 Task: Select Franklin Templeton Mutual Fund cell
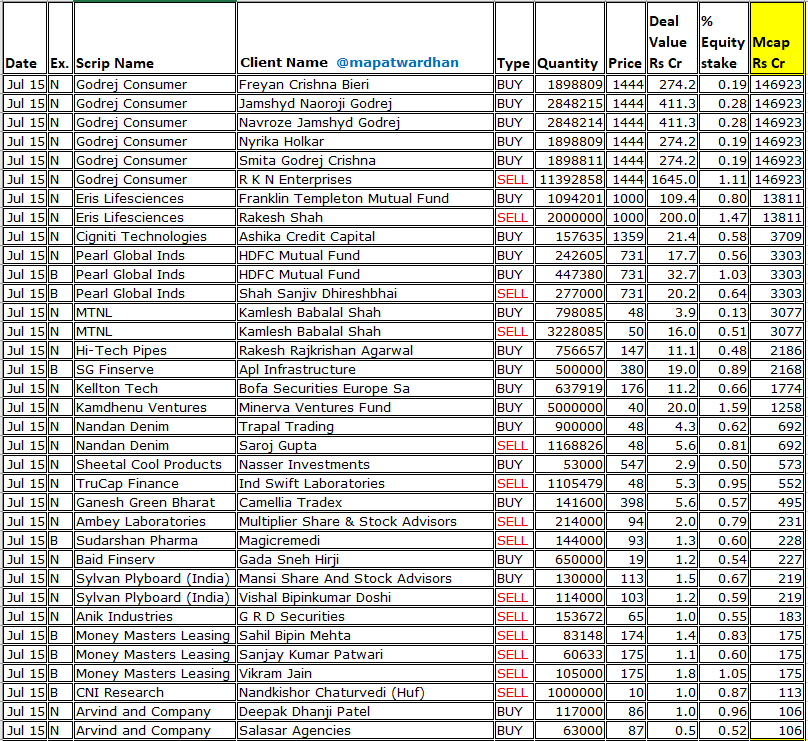[x=365, y=199]
